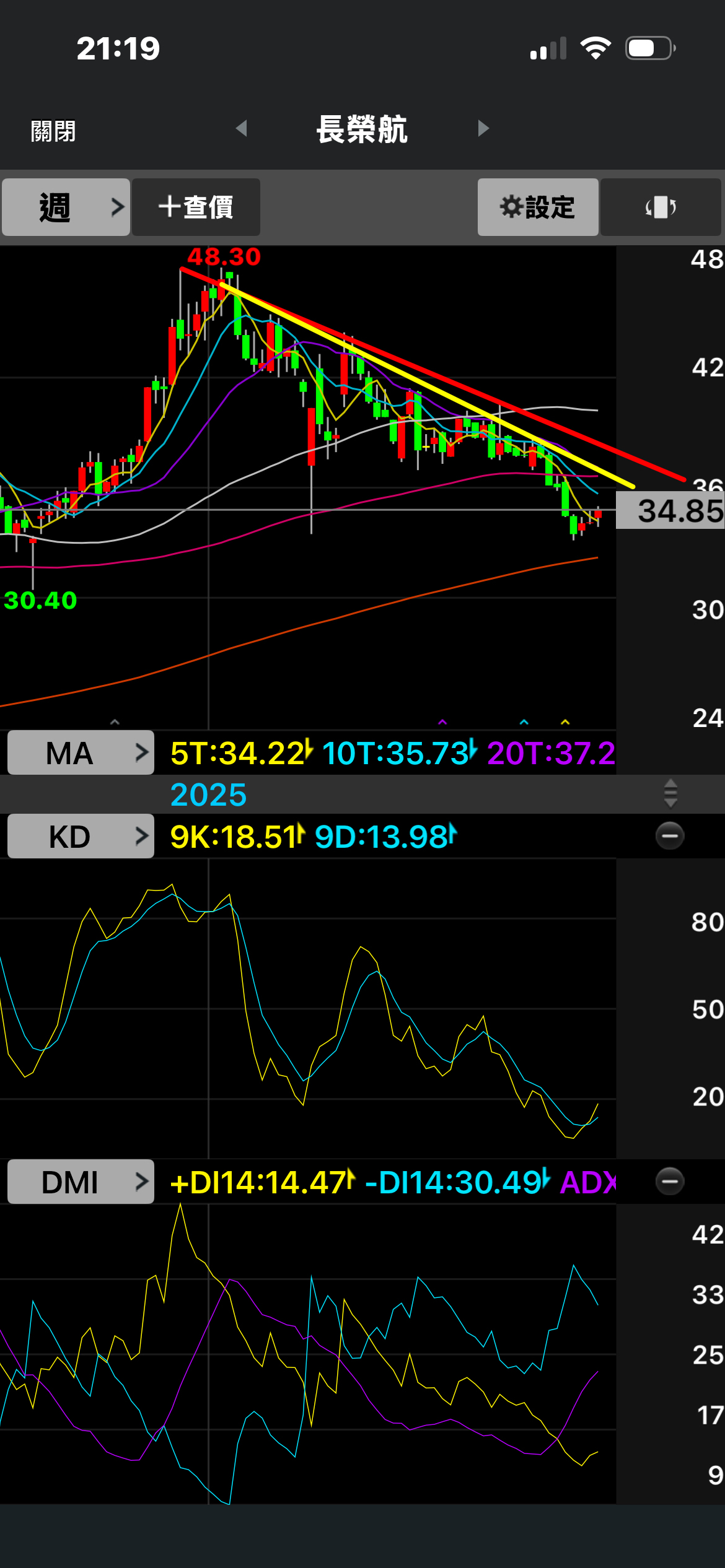Remove the DMI panel with minus icon
Screen dimensions: 725x1568
[670, 1182]
